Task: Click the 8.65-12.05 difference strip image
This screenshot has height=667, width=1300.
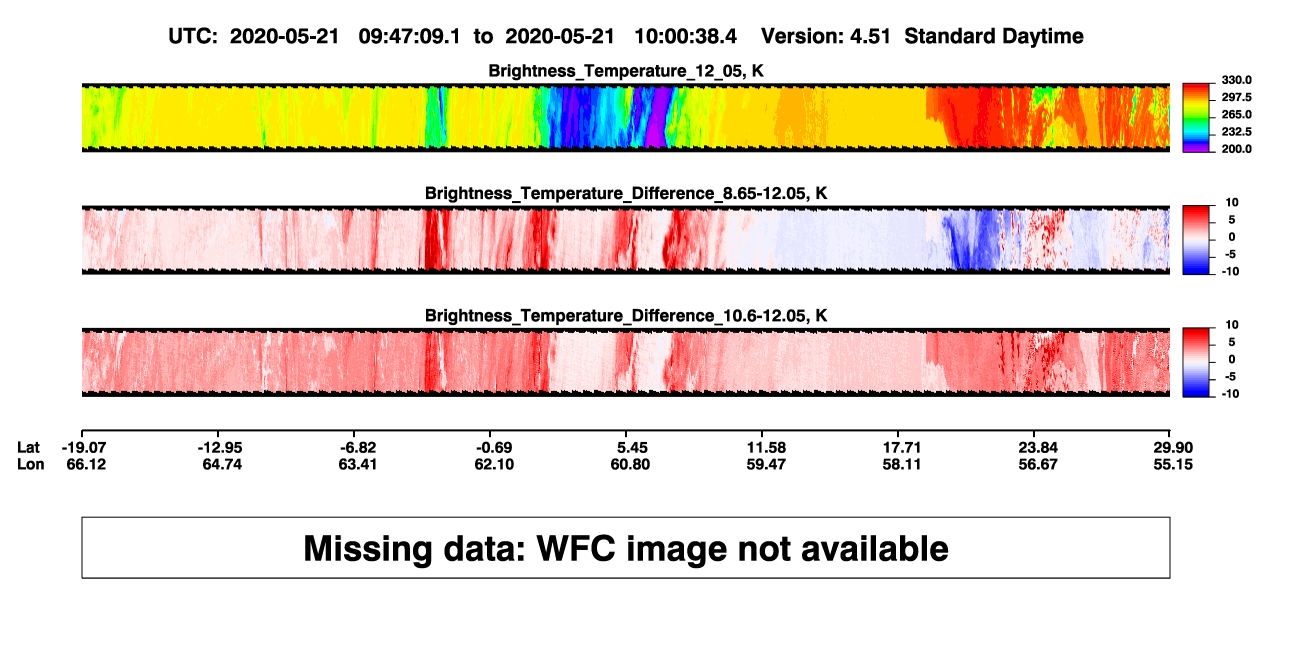Action: pos(625,240)
